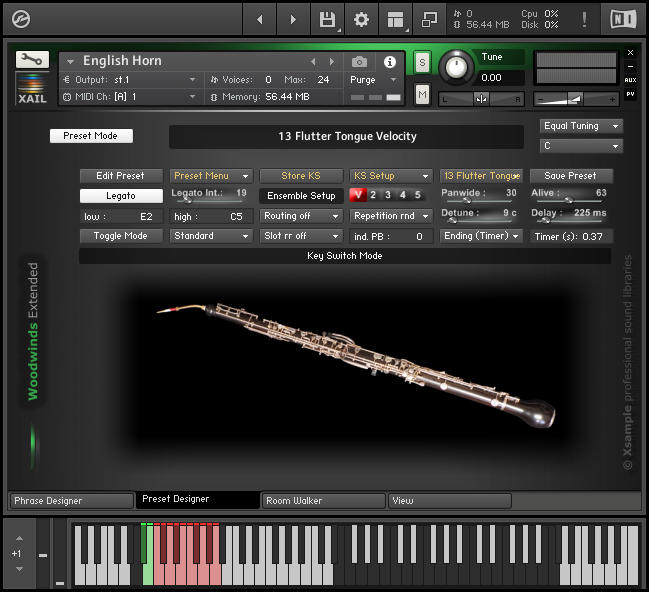Image resolution: width=649 pixels, height=592 pixels.
Task: Adjust the Legato Int. slider
Action: pos(211,201)
